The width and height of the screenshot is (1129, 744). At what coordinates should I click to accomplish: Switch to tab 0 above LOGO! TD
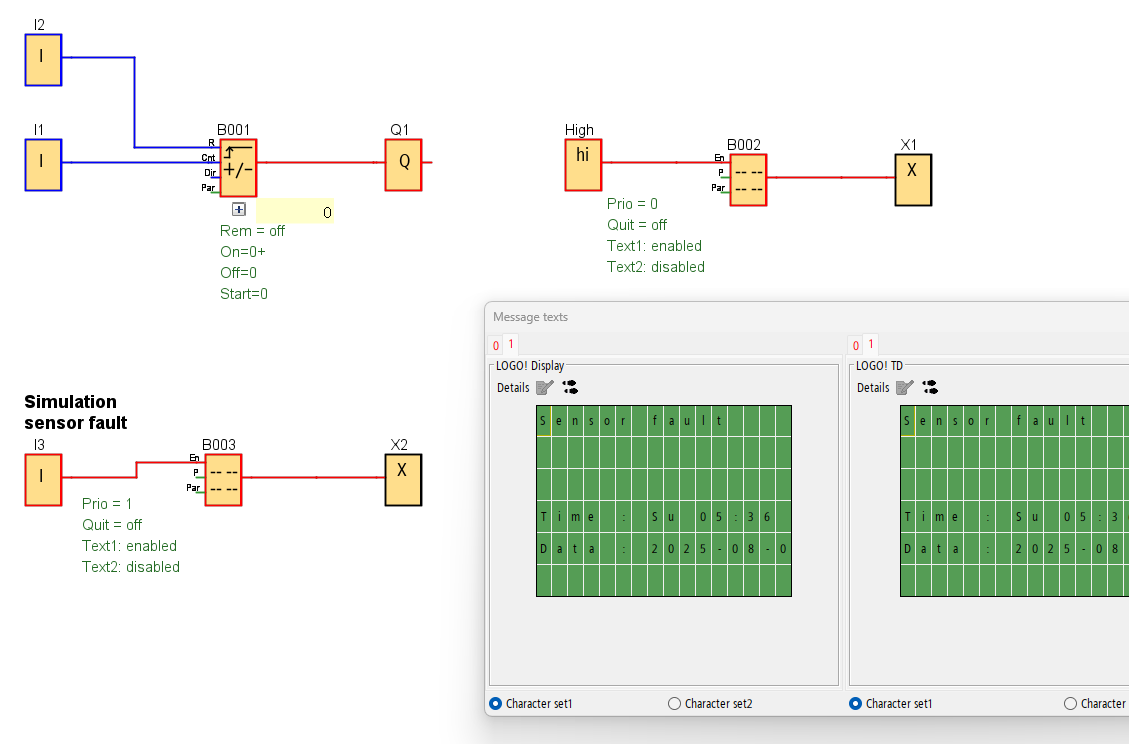pos(856,346)
